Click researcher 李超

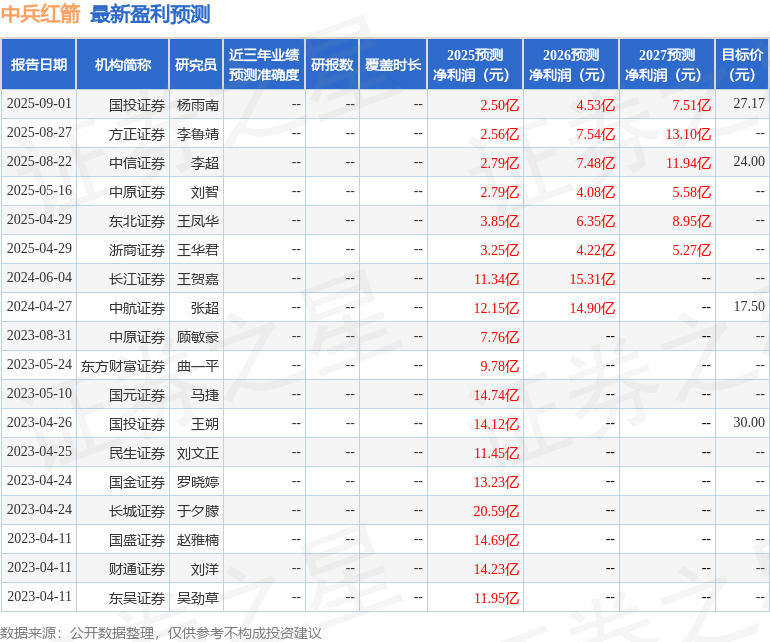click(x=205, y=163)
